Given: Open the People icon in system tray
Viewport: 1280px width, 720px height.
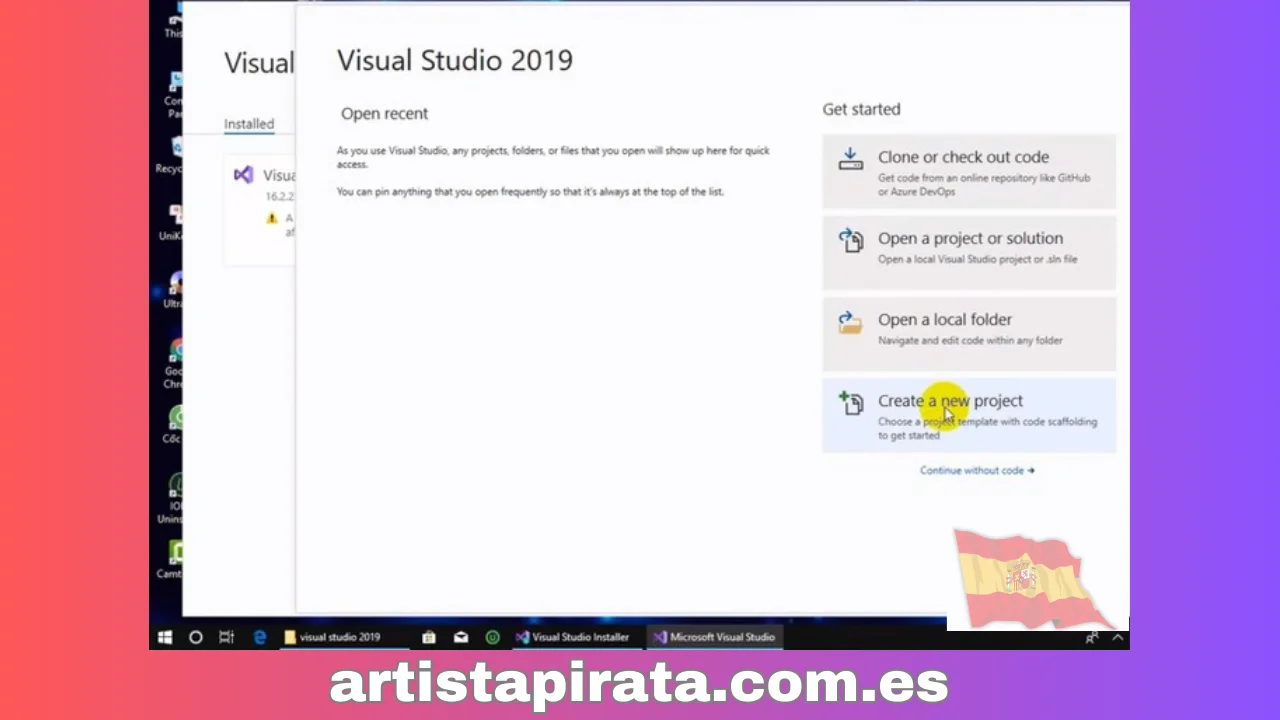Looking at the screenshot, I should coord(1093,638).
